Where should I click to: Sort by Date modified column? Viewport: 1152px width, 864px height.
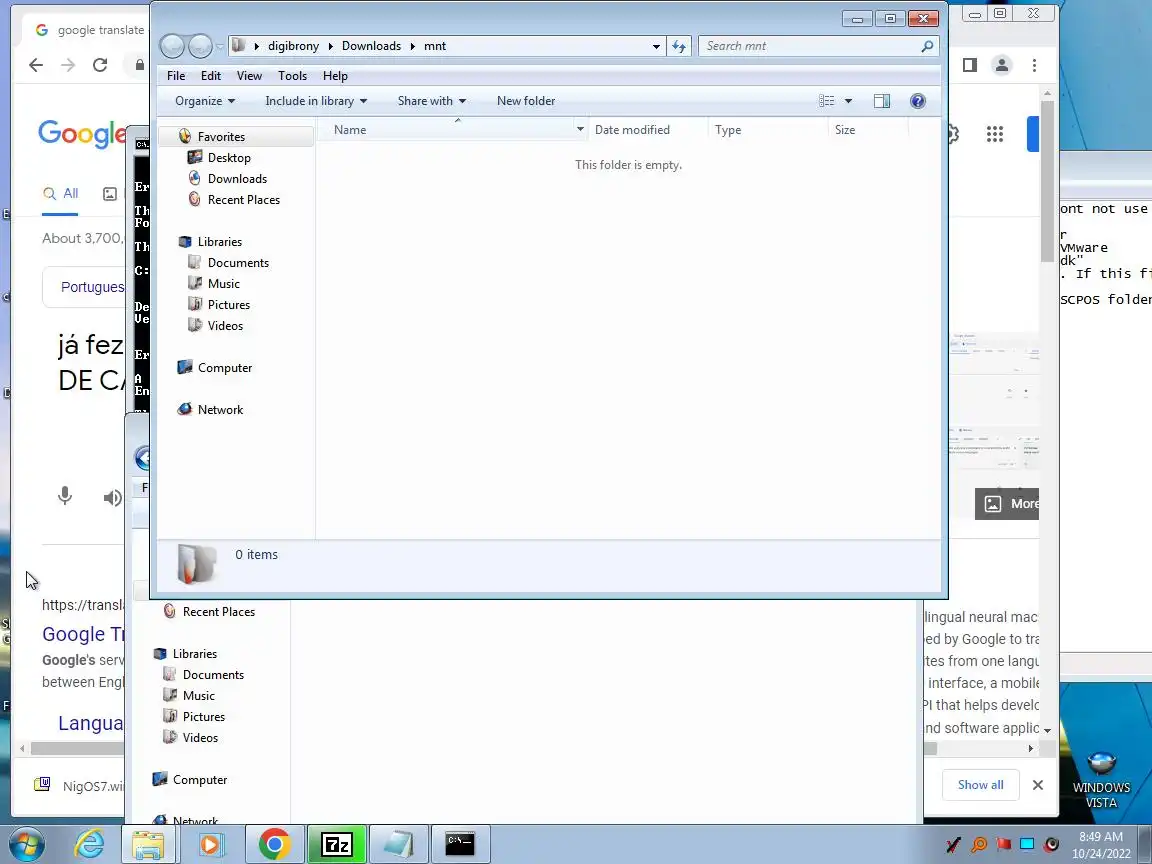(x=632, y=129)
